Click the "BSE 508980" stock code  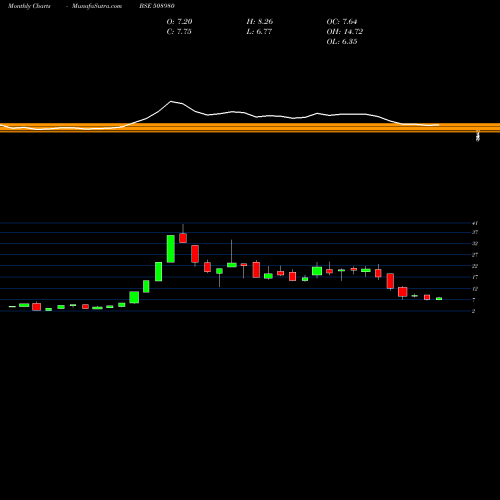[157, 6]
